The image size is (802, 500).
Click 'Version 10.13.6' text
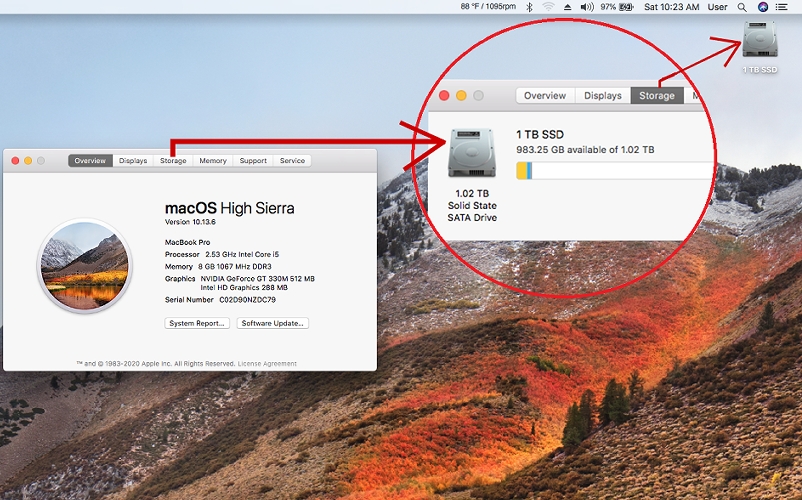click(x=190, y=222)
